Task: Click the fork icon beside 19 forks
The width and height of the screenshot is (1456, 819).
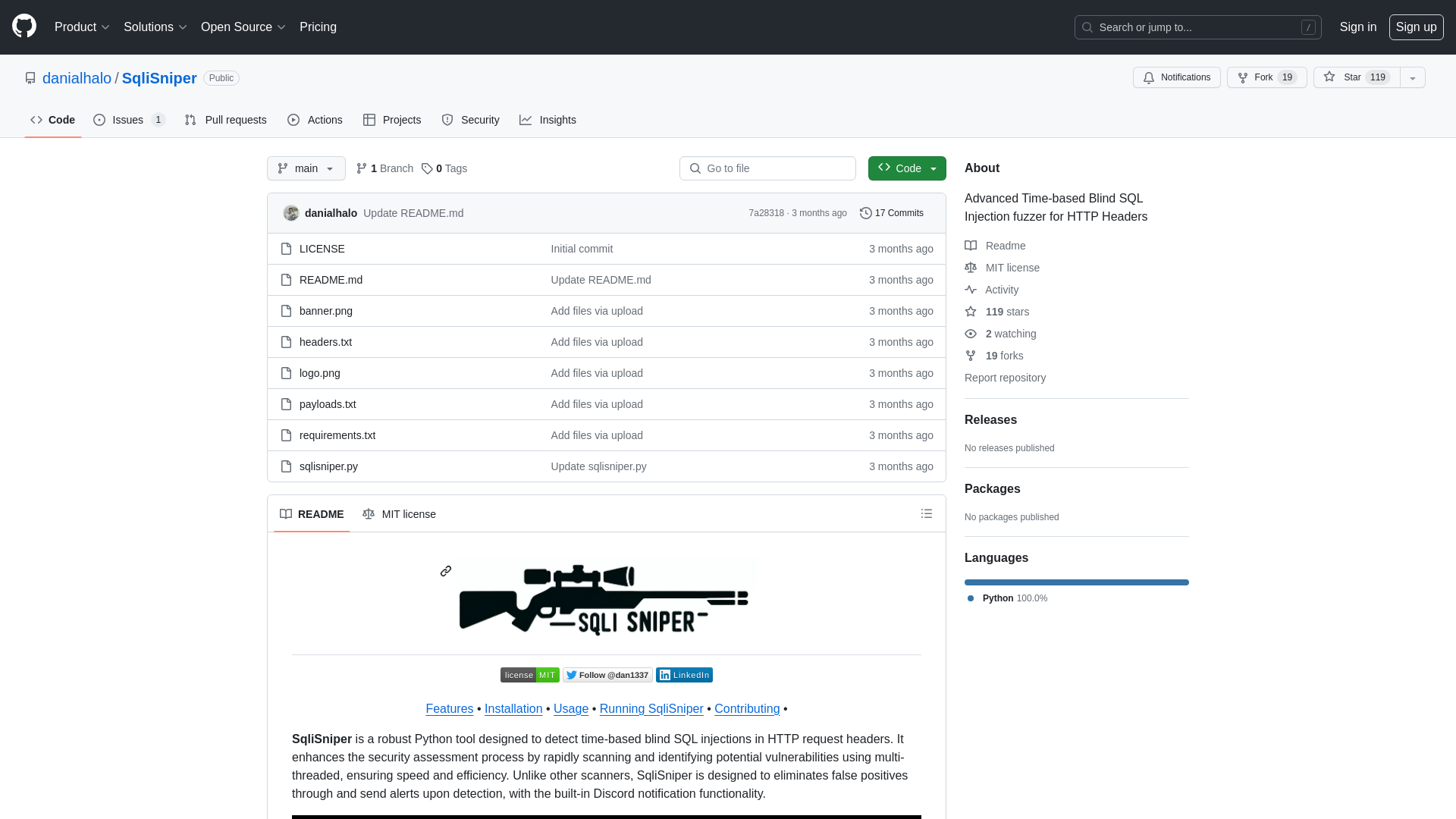Action: coord(971,356)
